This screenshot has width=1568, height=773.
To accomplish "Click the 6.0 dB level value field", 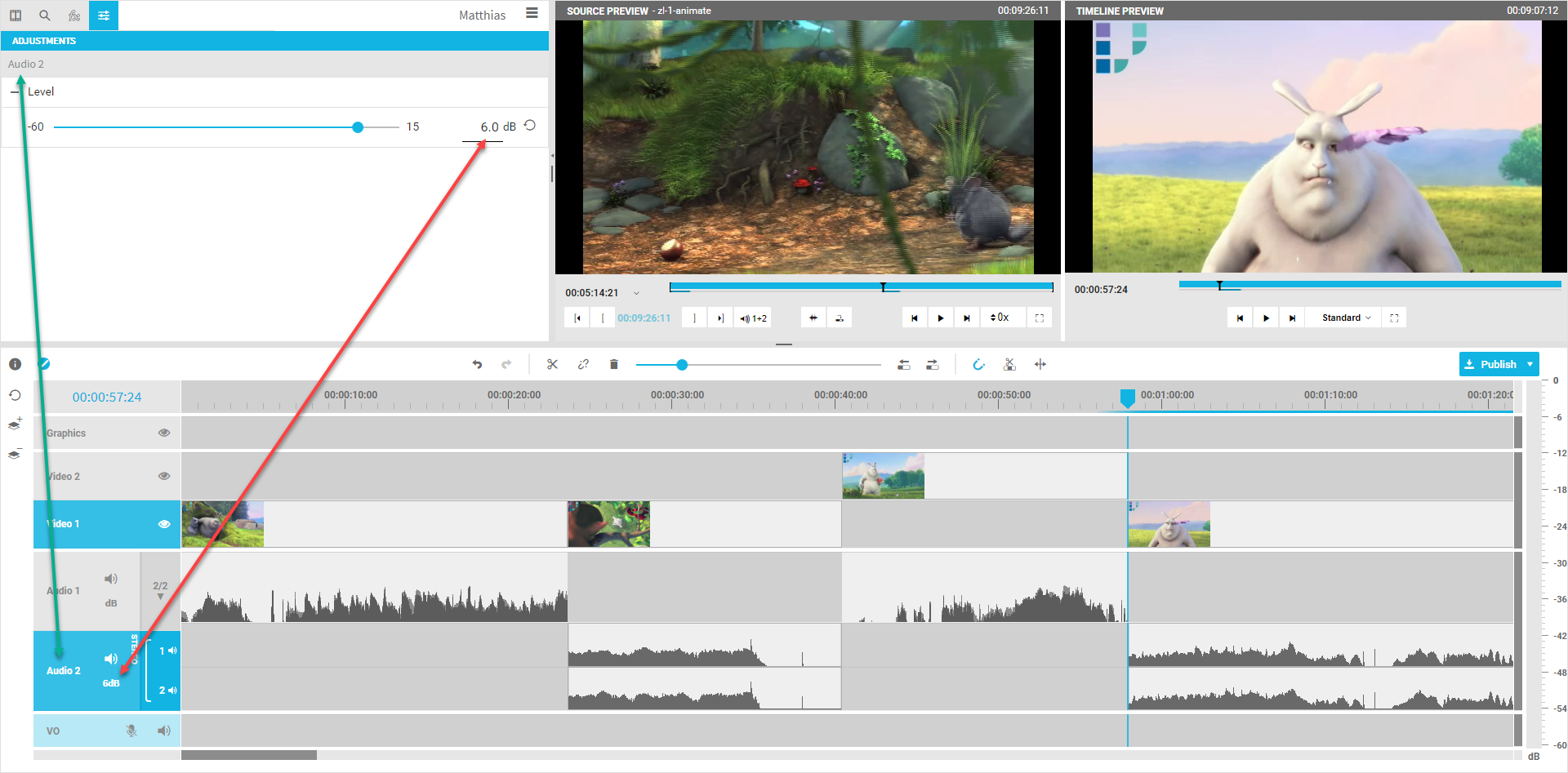I will coord(489,127).
